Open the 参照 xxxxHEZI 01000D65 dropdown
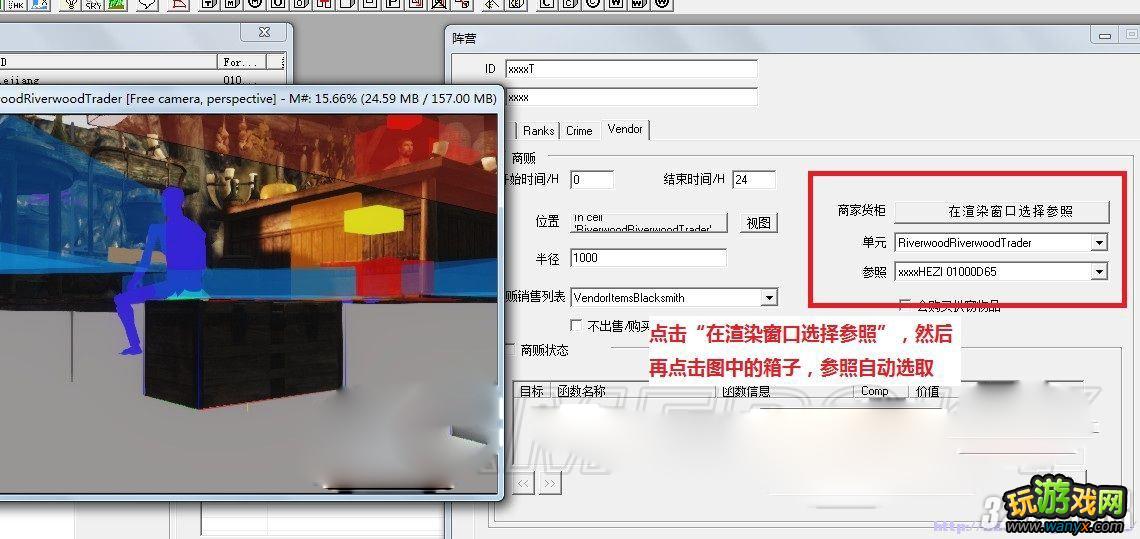 click(x=1099, y=271)
